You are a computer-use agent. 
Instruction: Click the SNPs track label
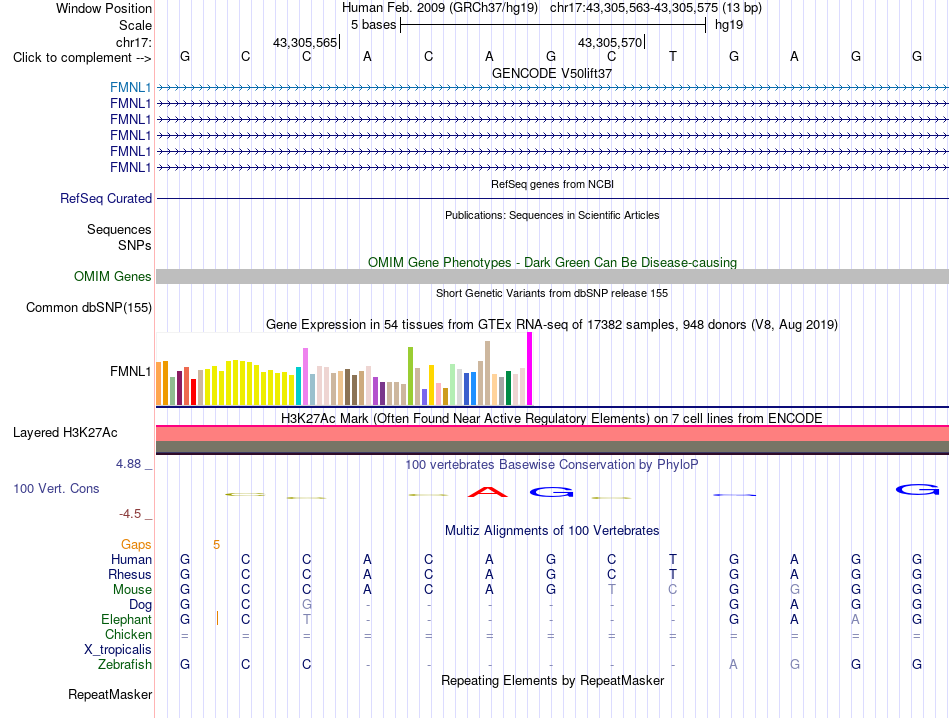point(135,245)
